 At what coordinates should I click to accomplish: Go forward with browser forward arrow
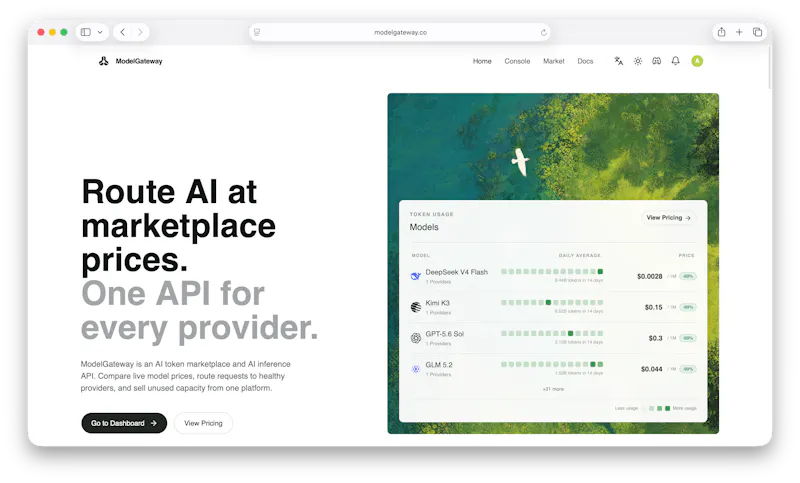[x=140, y=32]
